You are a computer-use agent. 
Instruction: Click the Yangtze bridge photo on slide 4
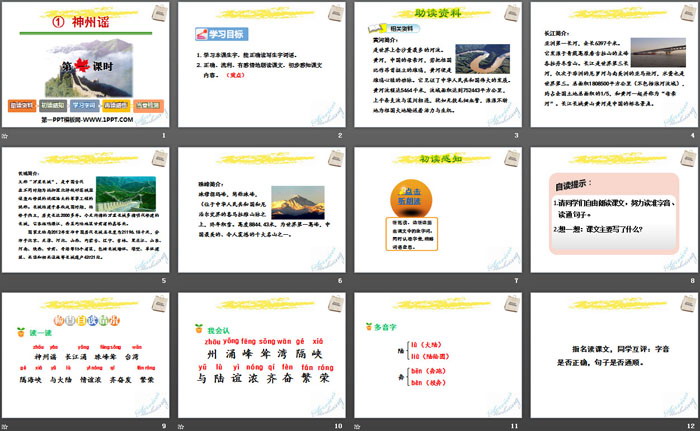(658, 52)
